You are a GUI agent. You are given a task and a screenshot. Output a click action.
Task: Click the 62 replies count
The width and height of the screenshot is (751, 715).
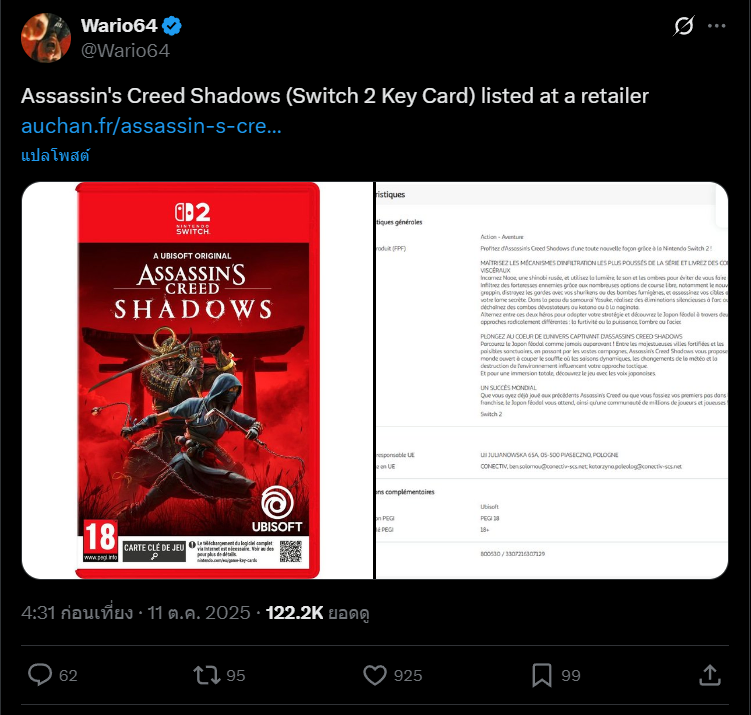[68, 675]
